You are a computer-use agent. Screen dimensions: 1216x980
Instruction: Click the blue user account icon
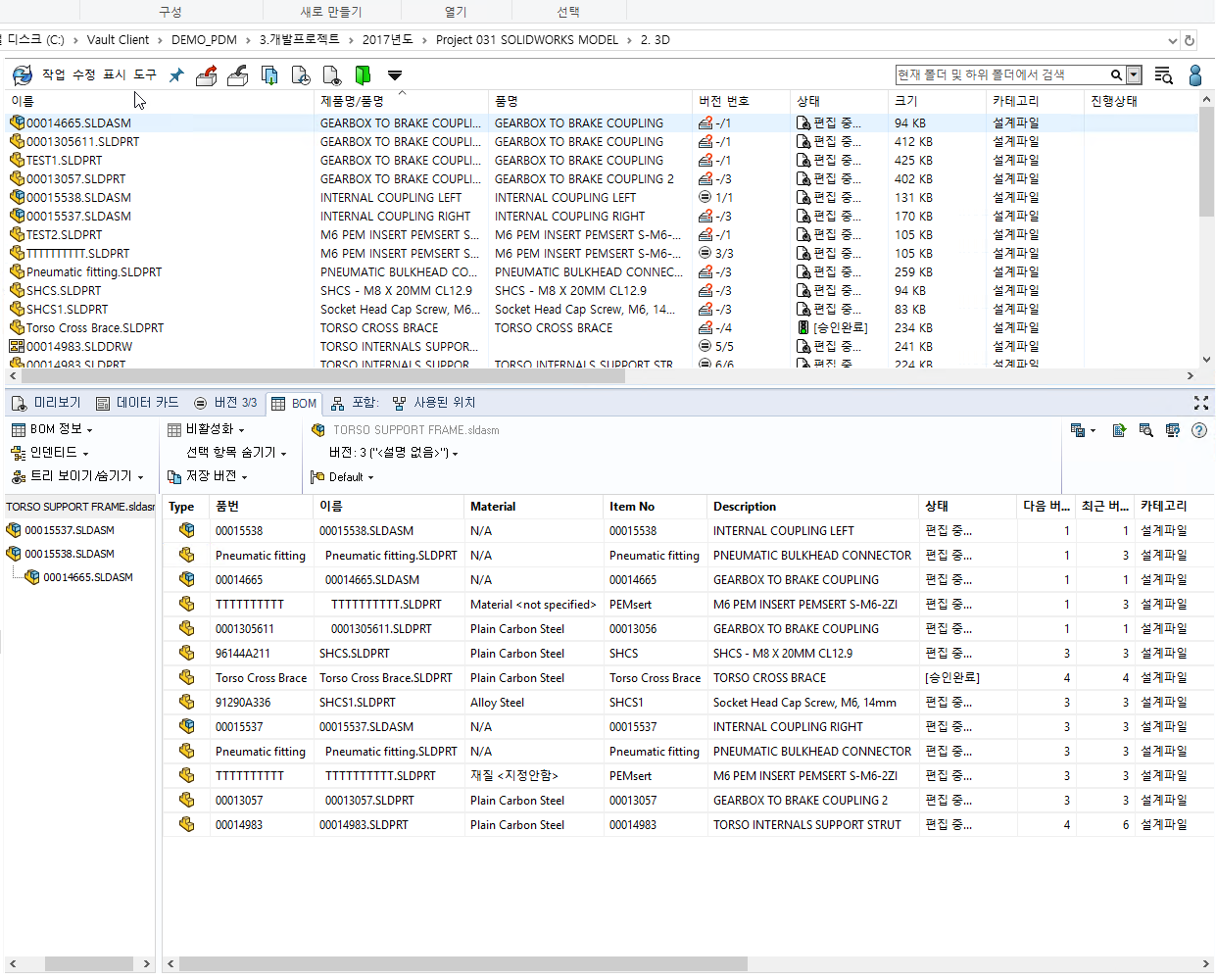pos(1195,75)
